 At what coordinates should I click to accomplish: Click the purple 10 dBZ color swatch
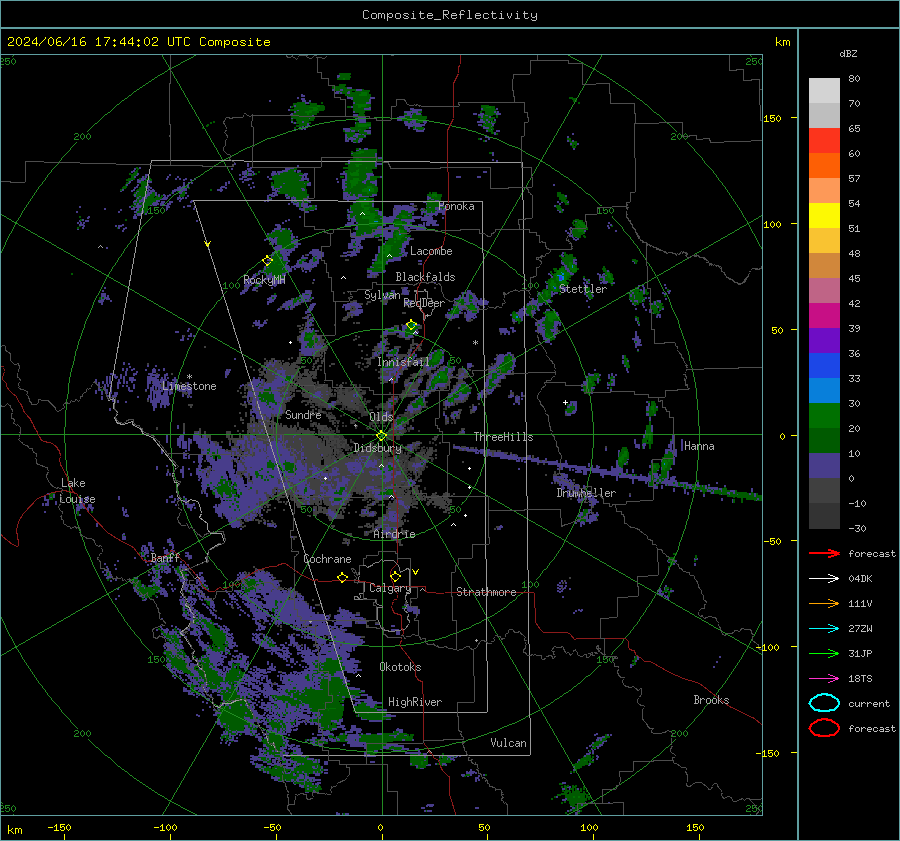click(824, 466)
